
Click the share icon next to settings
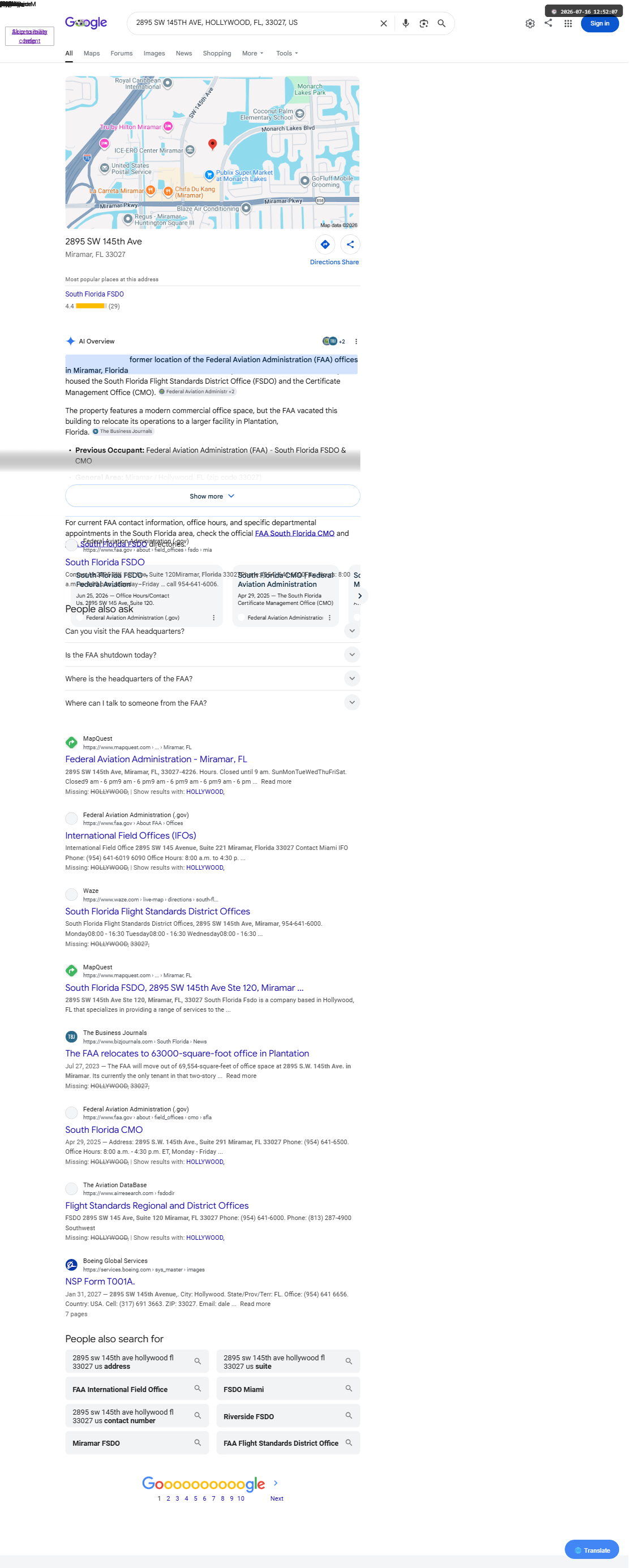tap(548, 23)
